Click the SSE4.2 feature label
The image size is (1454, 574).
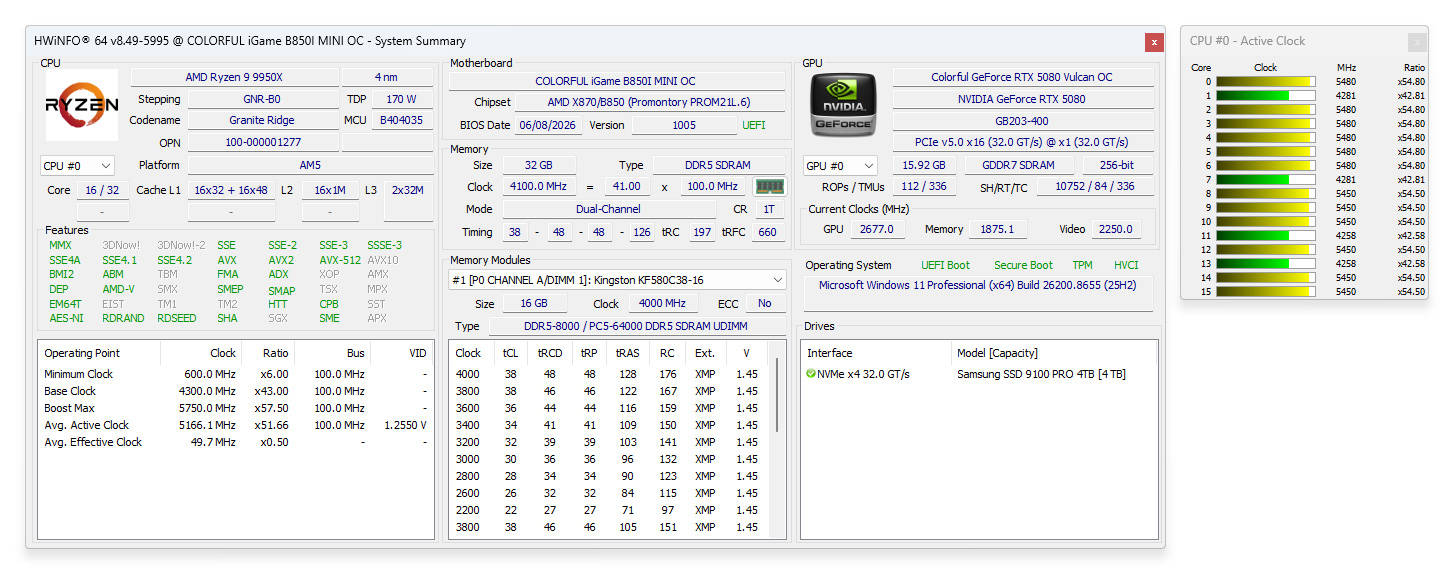(x=174, y=260)
